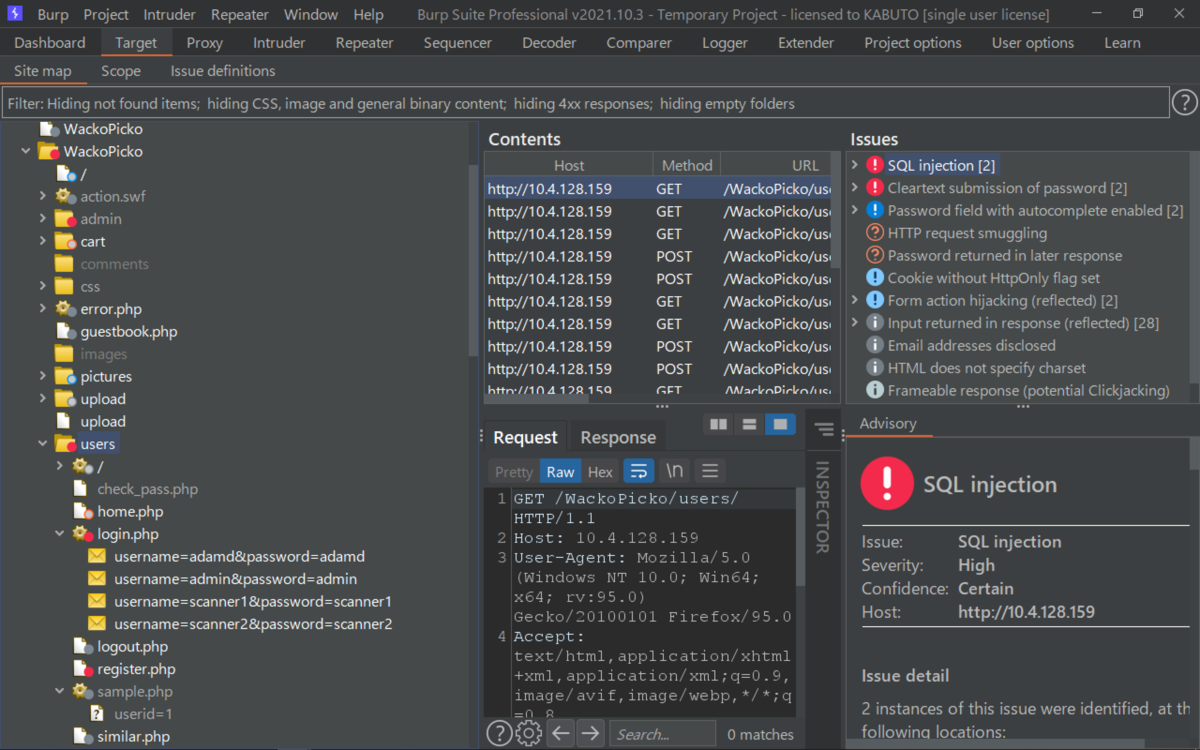Open the site map filter help icon
This screenshot has height=750, width=1200.
[1184, 103]
